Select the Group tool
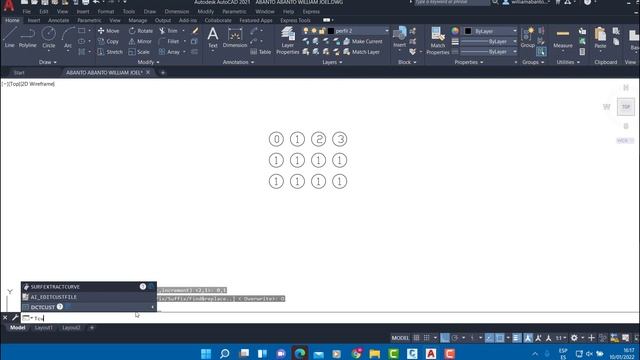This screenshot has height=360, width=640. point(527,38)
